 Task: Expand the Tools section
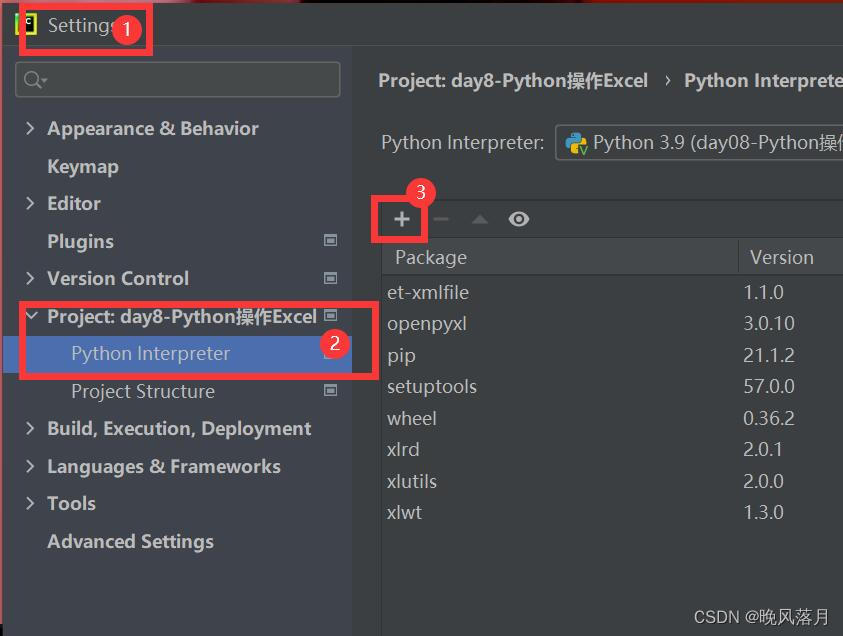[x=30, y=503]
